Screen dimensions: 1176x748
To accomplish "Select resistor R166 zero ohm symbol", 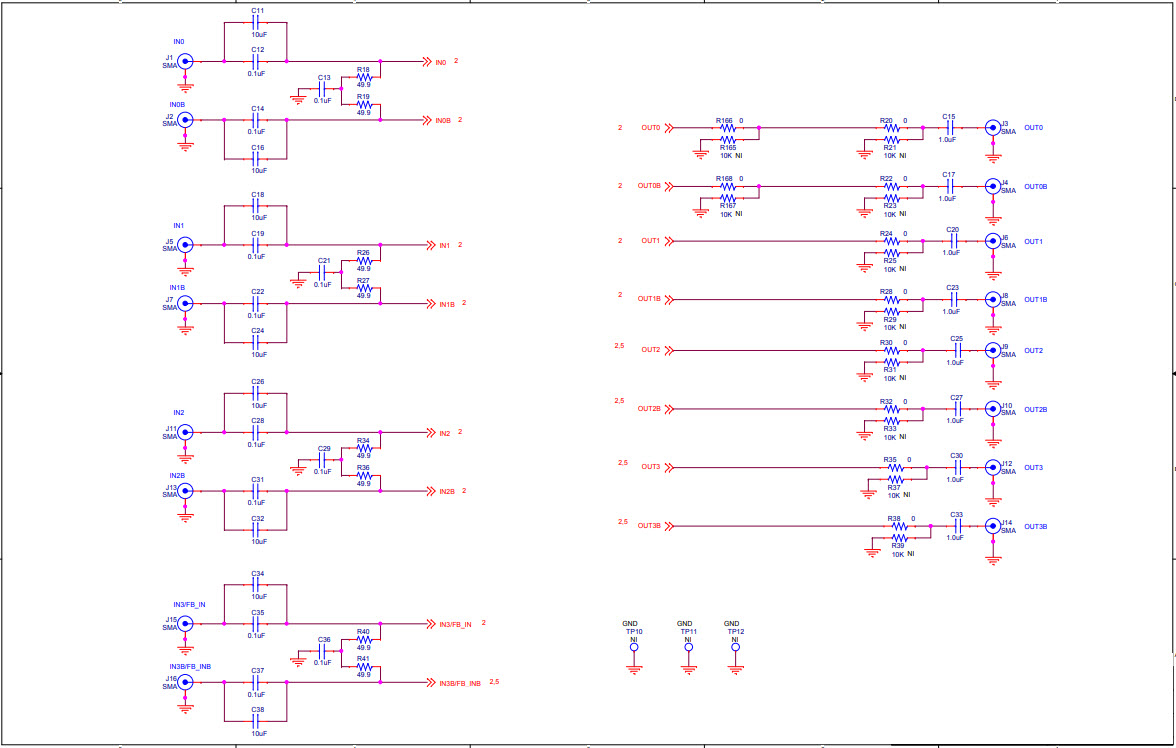I will point(728,126).
